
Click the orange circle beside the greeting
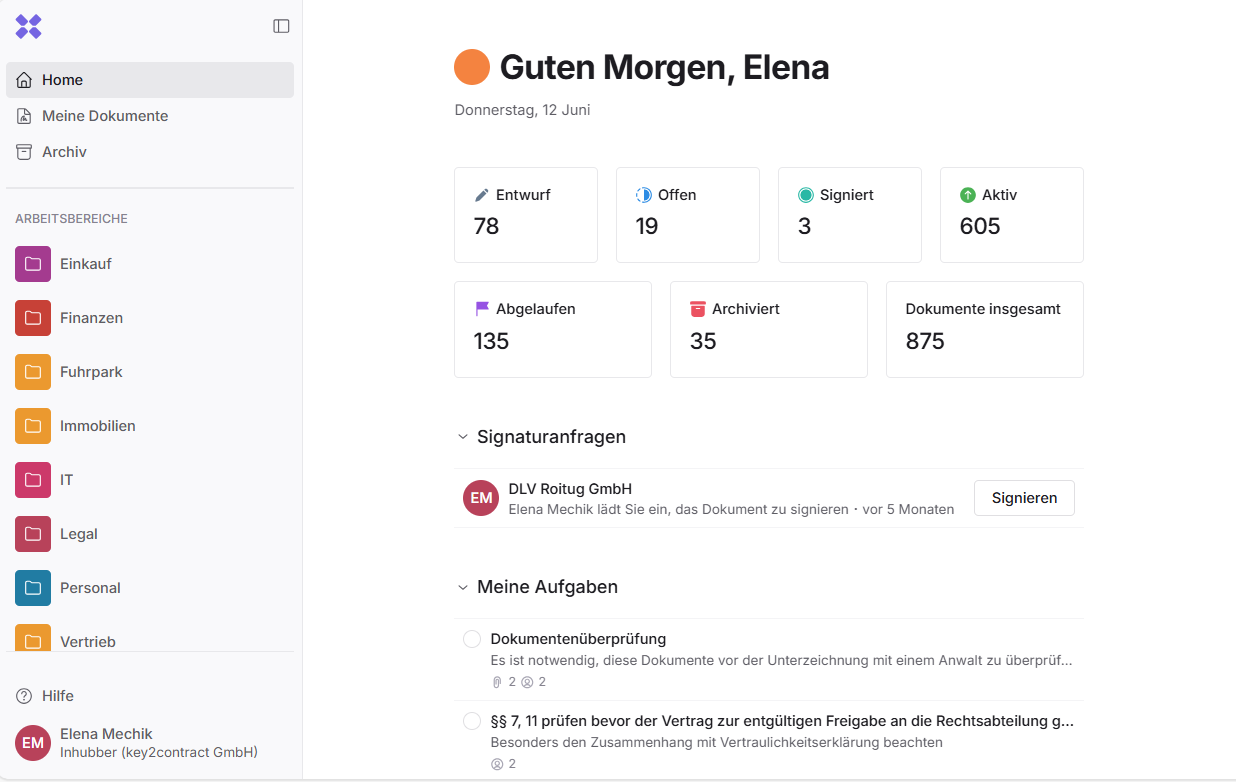(x=472, y=67)
